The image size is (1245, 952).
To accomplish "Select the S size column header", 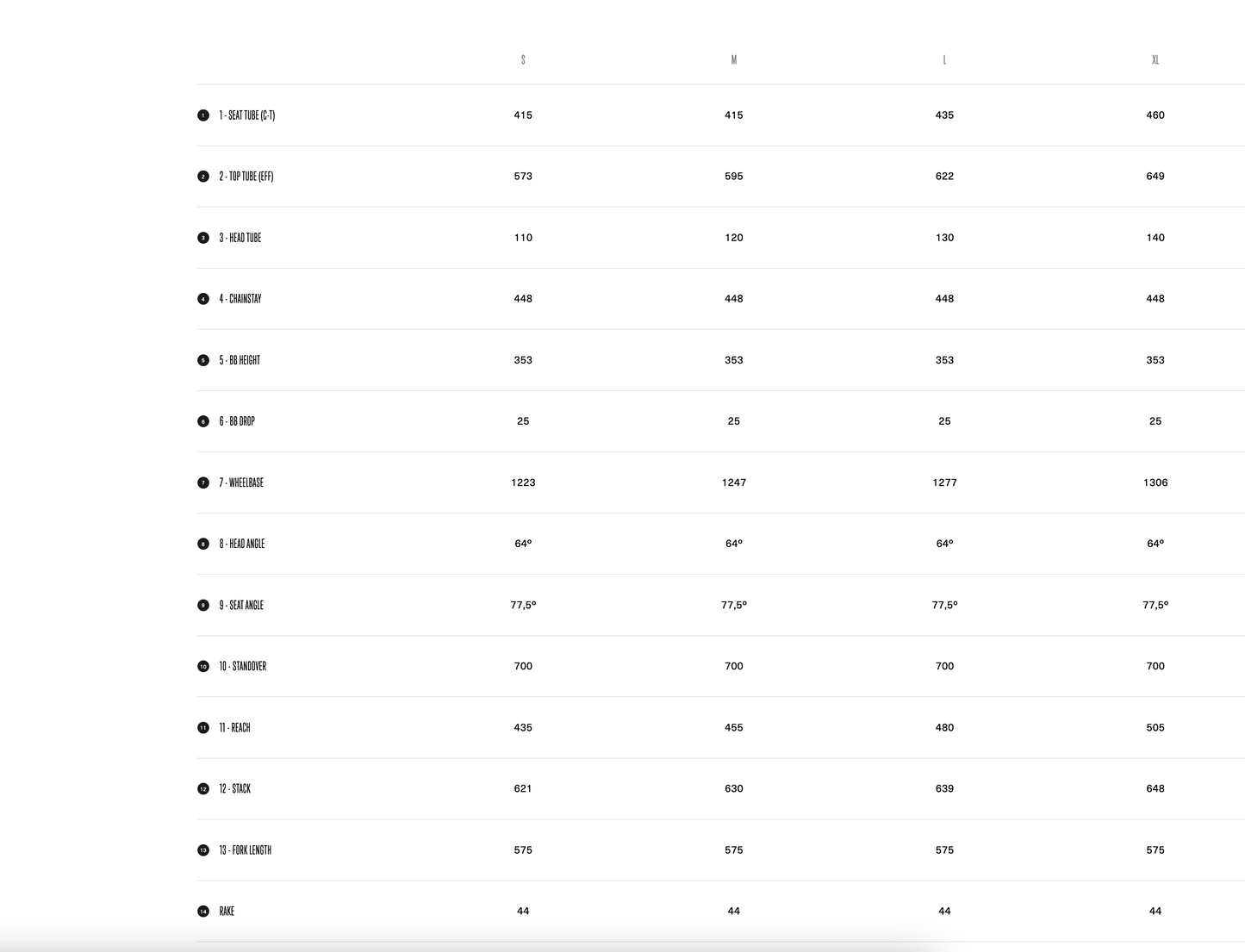I will coord(523,59).
